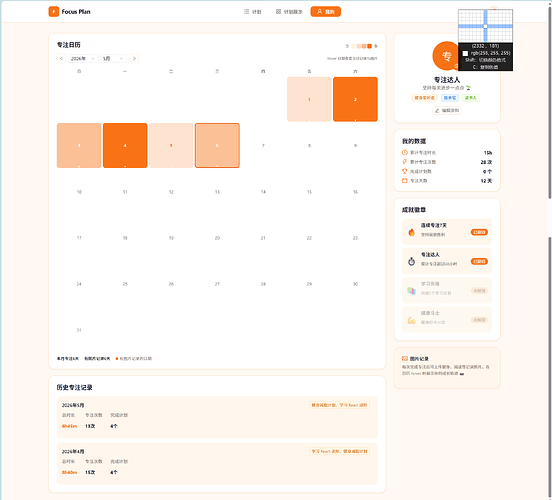Click the orange photo-record legend dot
Viewport: 552px width, 500px height.
(117, 359)
